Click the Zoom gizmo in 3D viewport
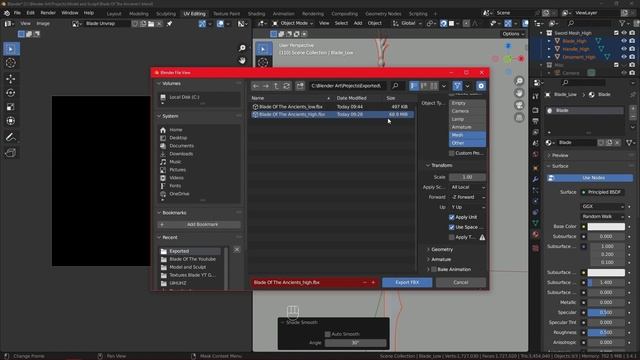This screenshot has width=640, height=360. click(x=519, y=81)
